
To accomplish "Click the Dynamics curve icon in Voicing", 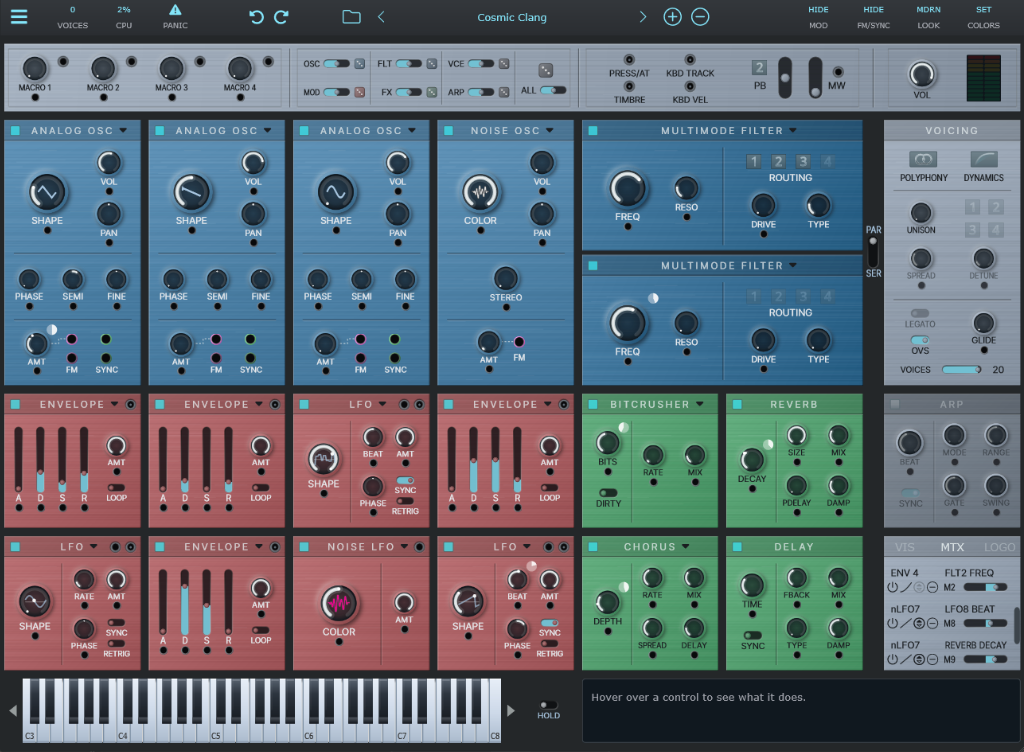I will [984, 159].
